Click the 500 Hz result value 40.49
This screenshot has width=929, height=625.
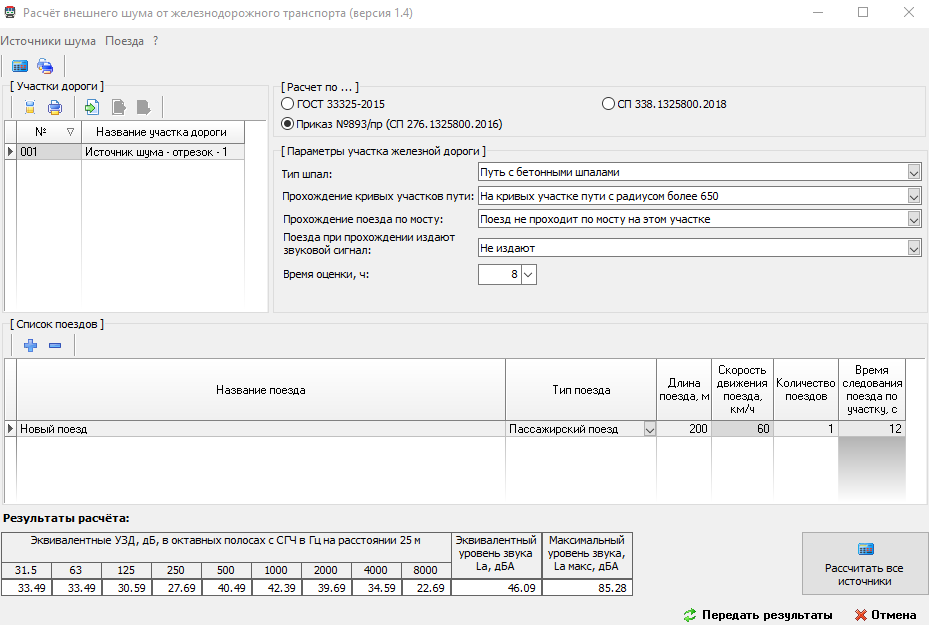[x=226, y=588]
